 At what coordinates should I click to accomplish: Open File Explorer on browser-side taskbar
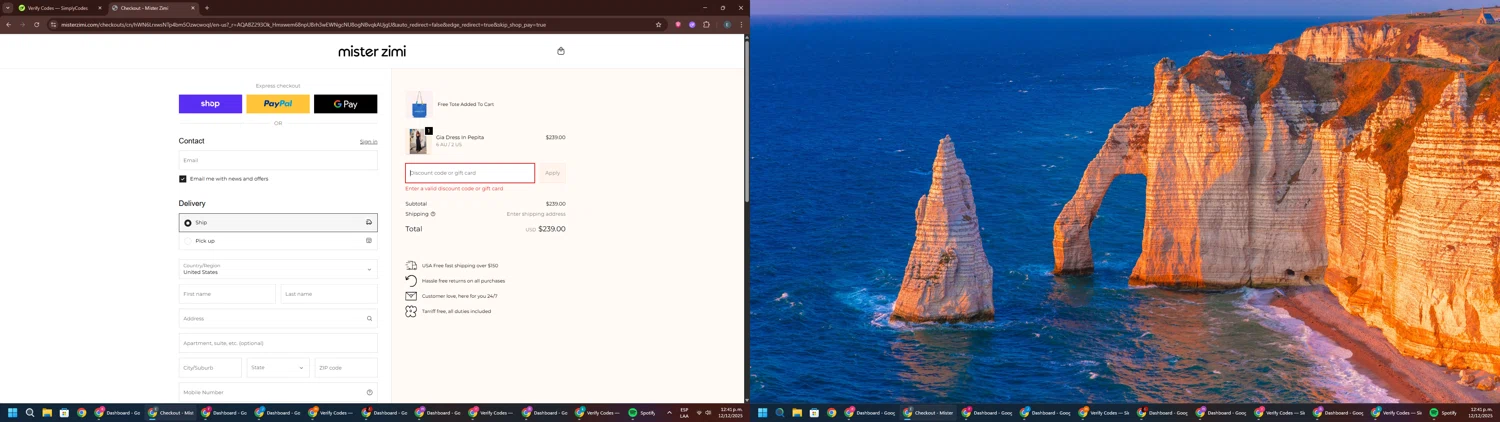[x=47, y=413]
